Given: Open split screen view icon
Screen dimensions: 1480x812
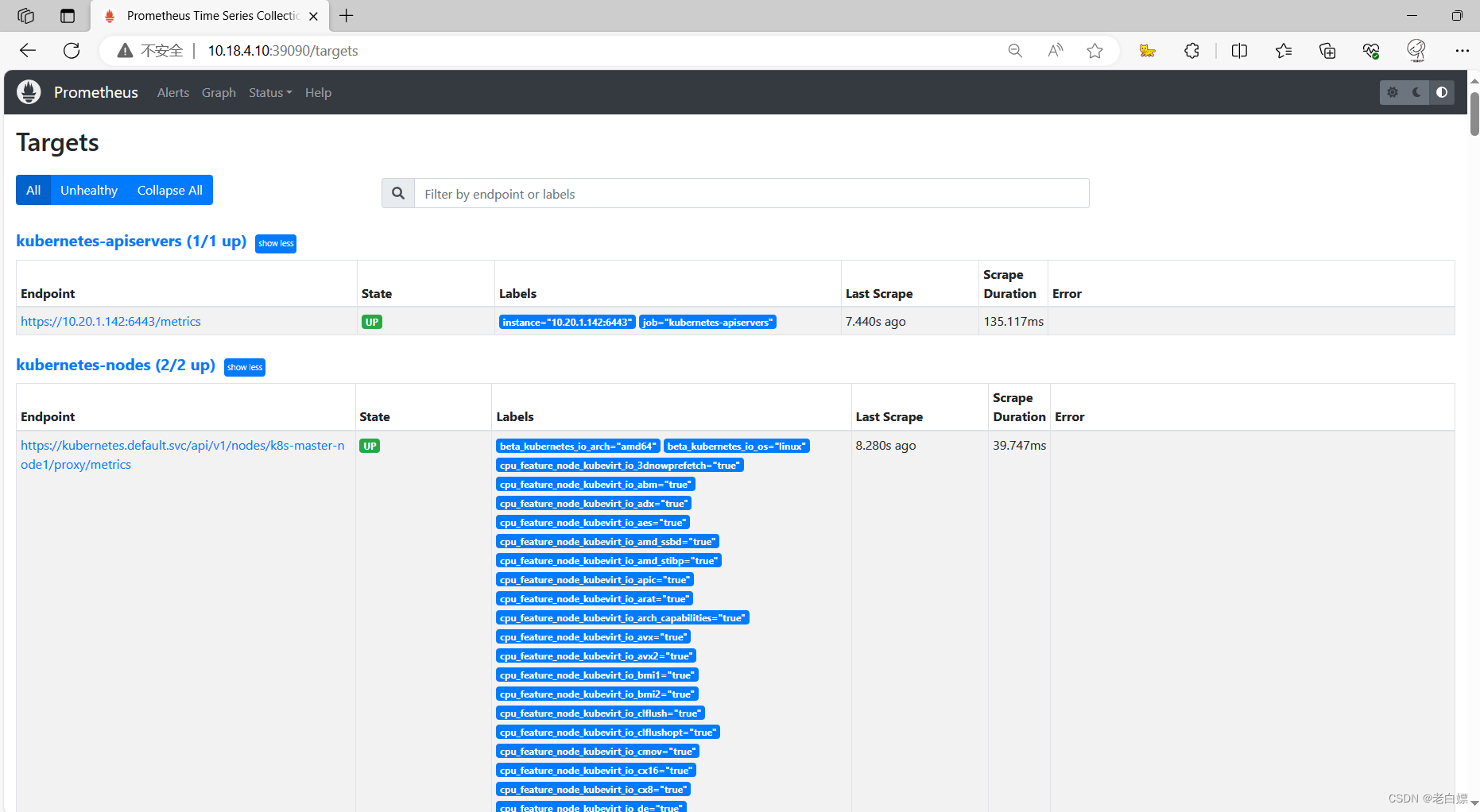Looking at the screenshot, I should coord(1239,51).
